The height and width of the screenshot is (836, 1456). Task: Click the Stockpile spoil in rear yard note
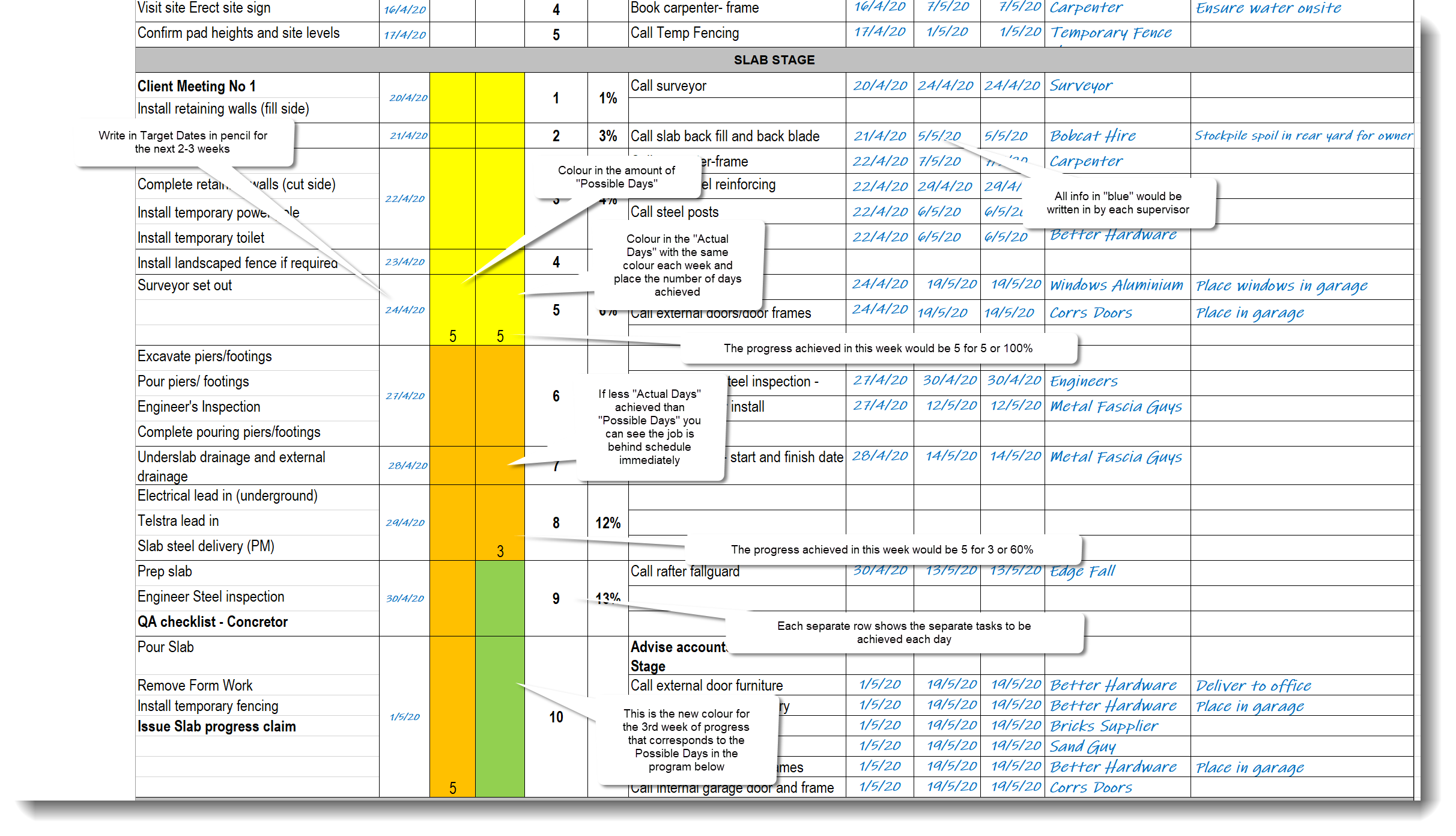[x=1302, y=136]
